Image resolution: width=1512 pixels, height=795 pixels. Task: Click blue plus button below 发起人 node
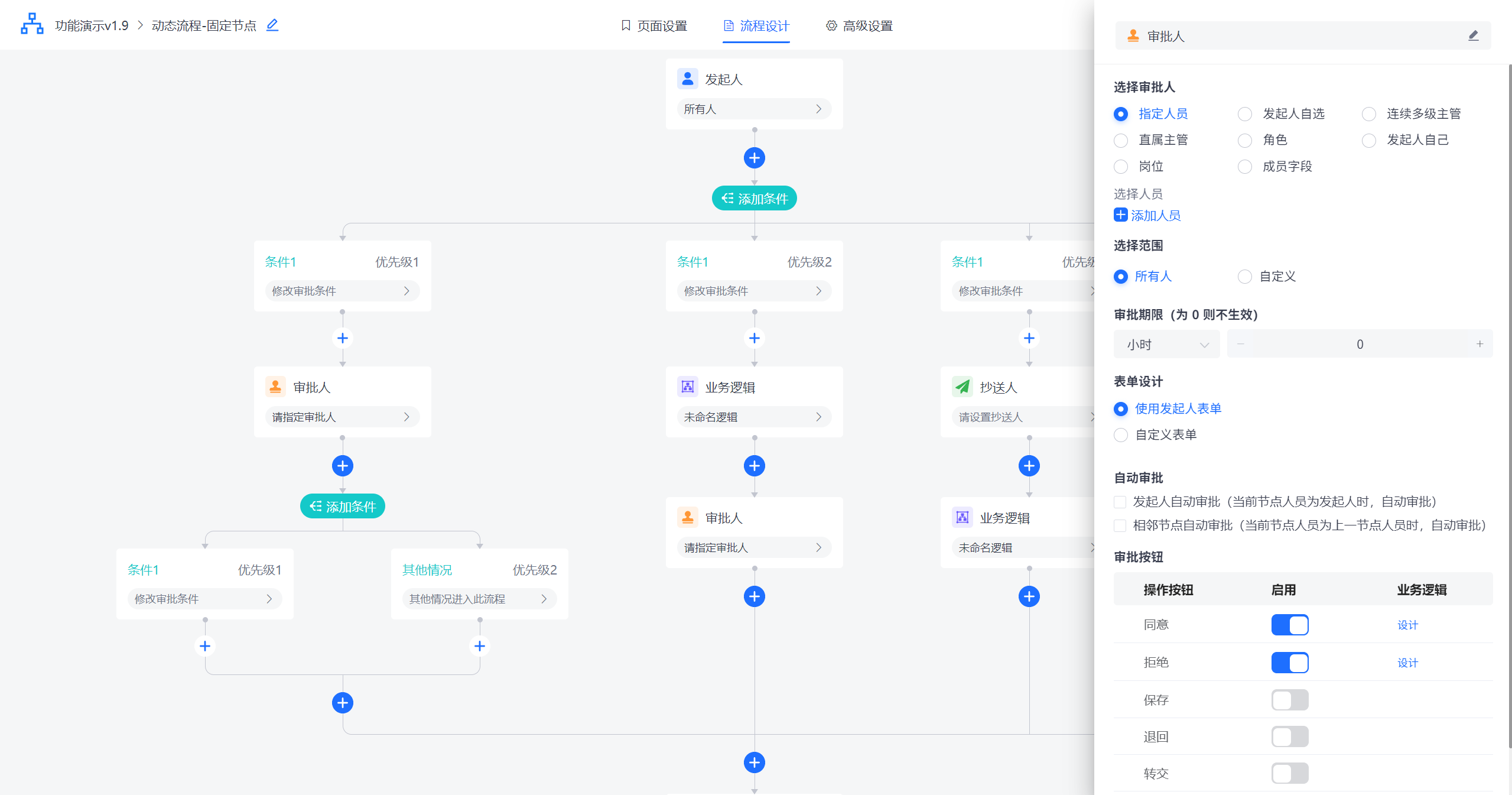pyautogui.click(x=754, y=158)
